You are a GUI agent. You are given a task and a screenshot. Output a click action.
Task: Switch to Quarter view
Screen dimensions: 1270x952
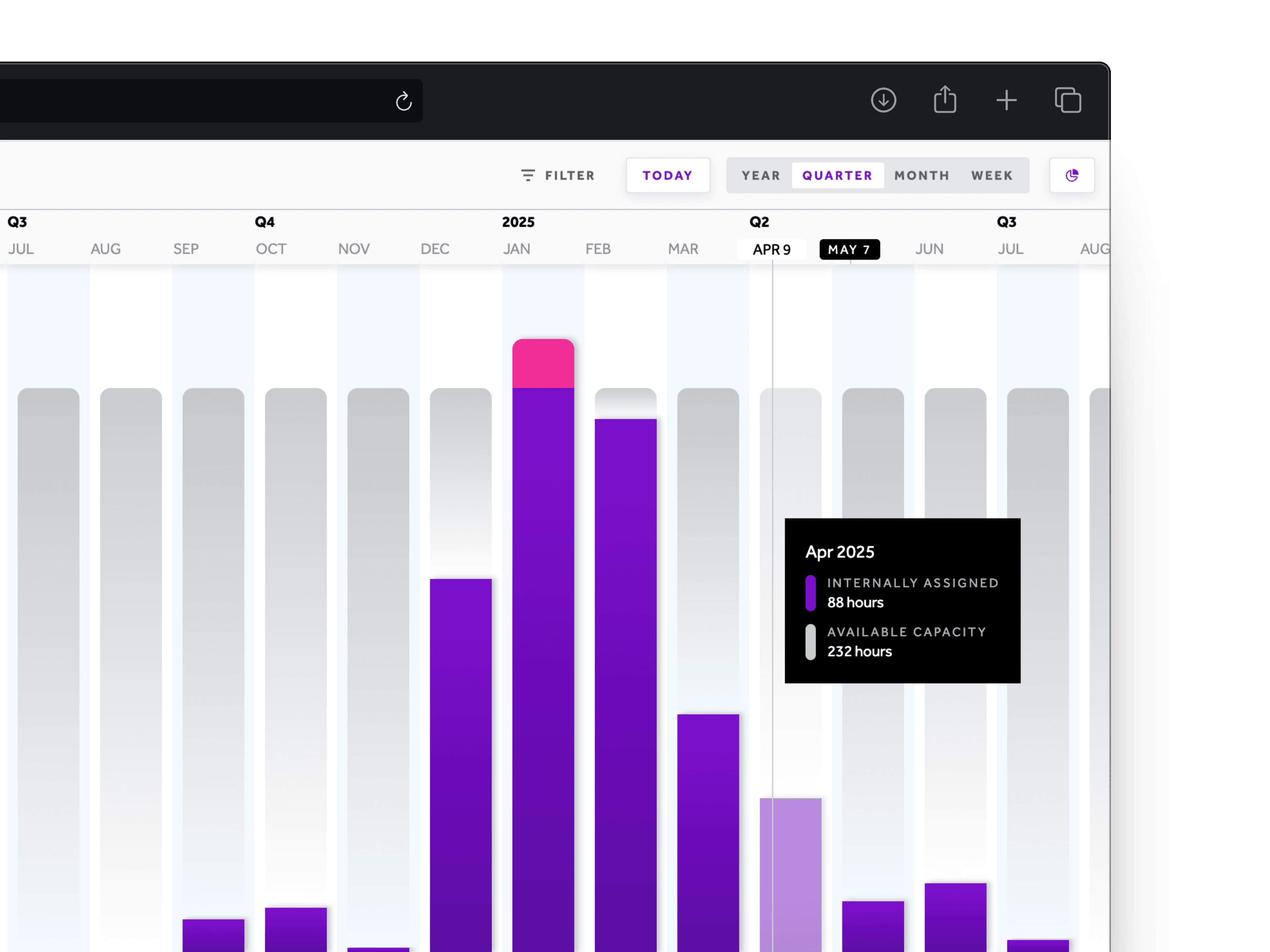(x=837, y=175)
